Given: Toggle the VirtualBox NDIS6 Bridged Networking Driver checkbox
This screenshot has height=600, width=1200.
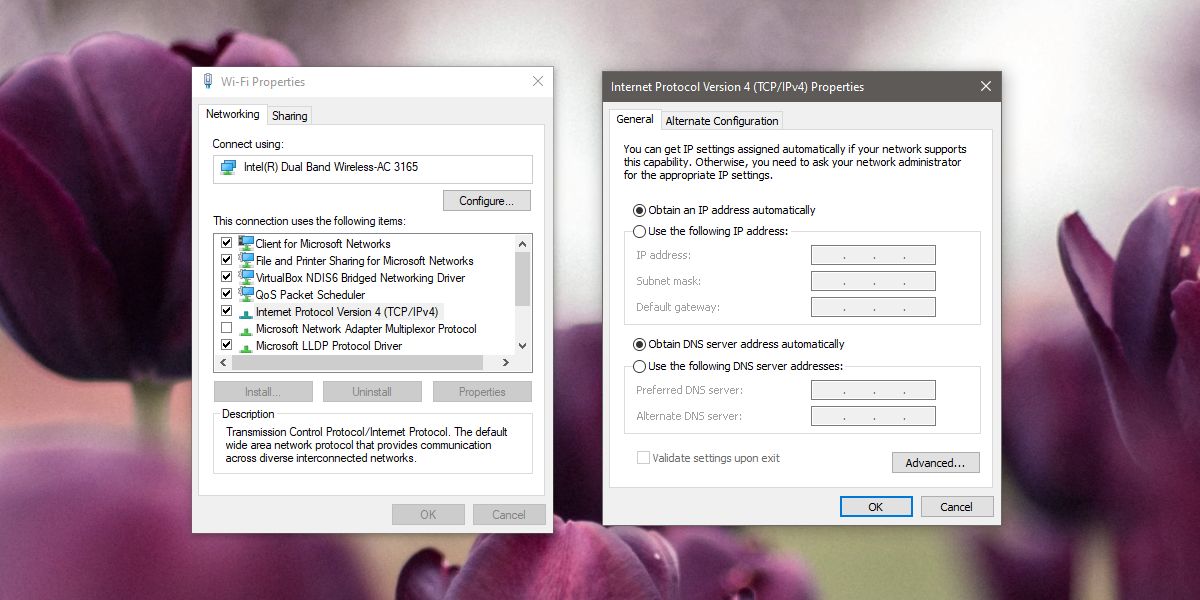Looking at the screenshot, I should tap(226, 277).
